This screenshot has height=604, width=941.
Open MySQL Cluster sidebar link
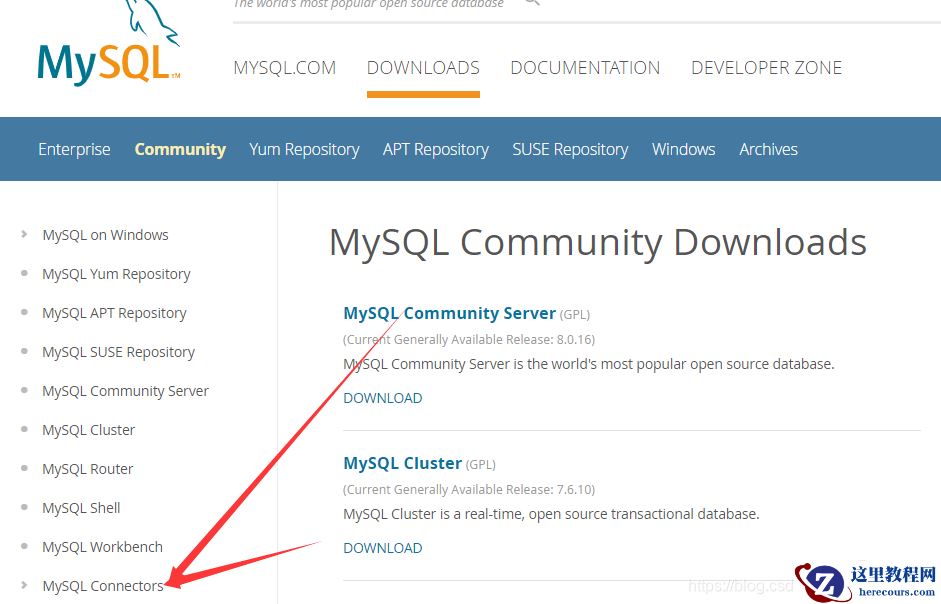(x=88, y=430)
